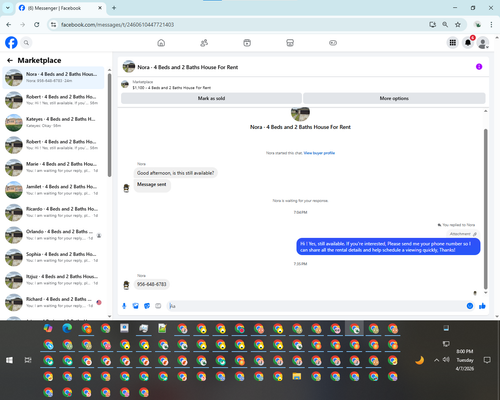Open Jamilet's conversation in the list

coord(53,190)
